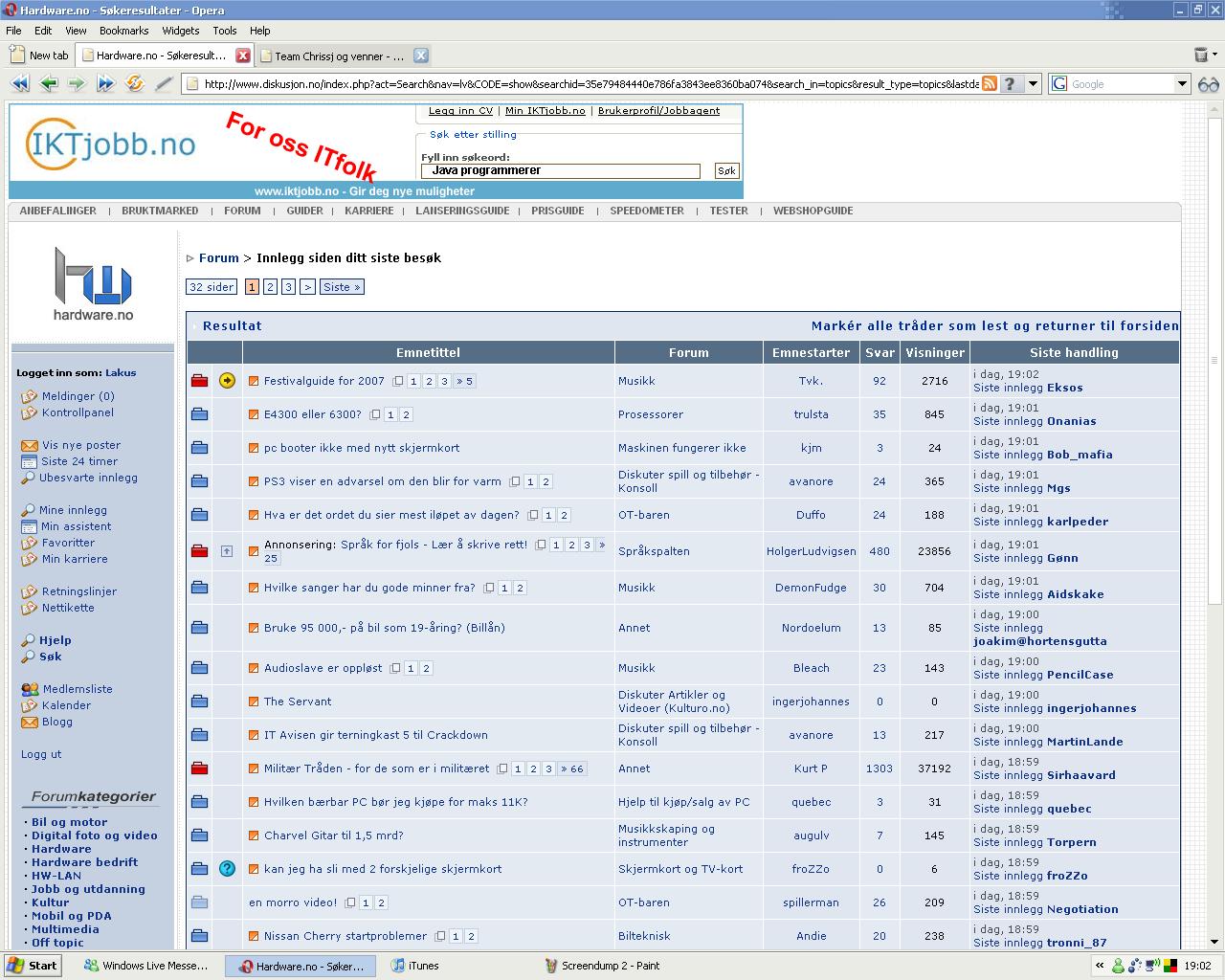
Task: Click Logg ut in the sidebar
Action: tap(41, 754)
